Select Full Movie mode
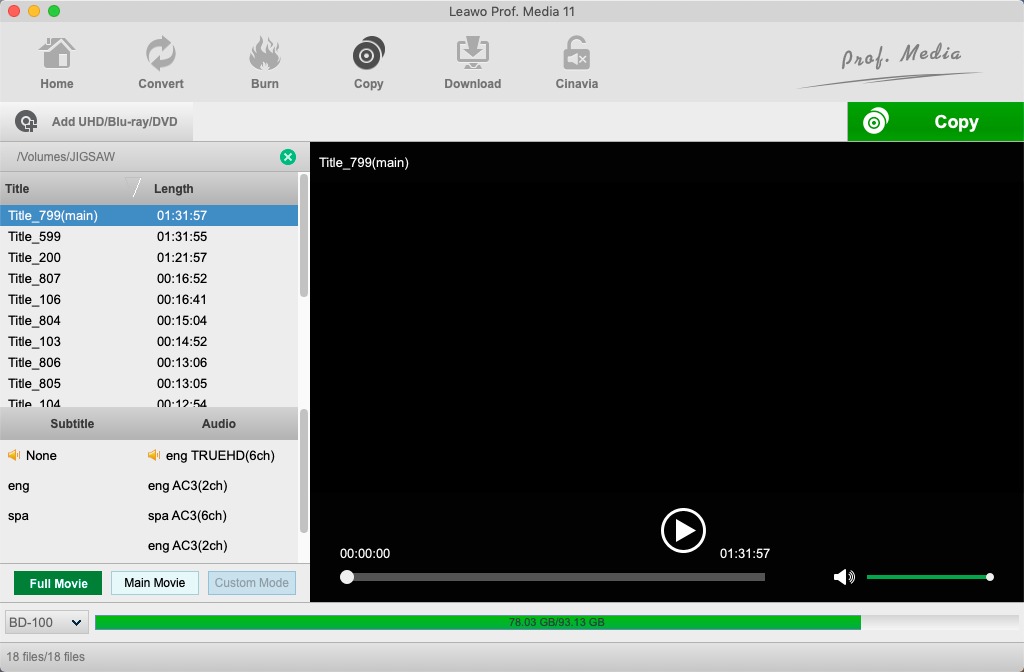Image resolution: width=1024 pixels, height=672 pixels. pyautogui.click(x=57, y=582)
